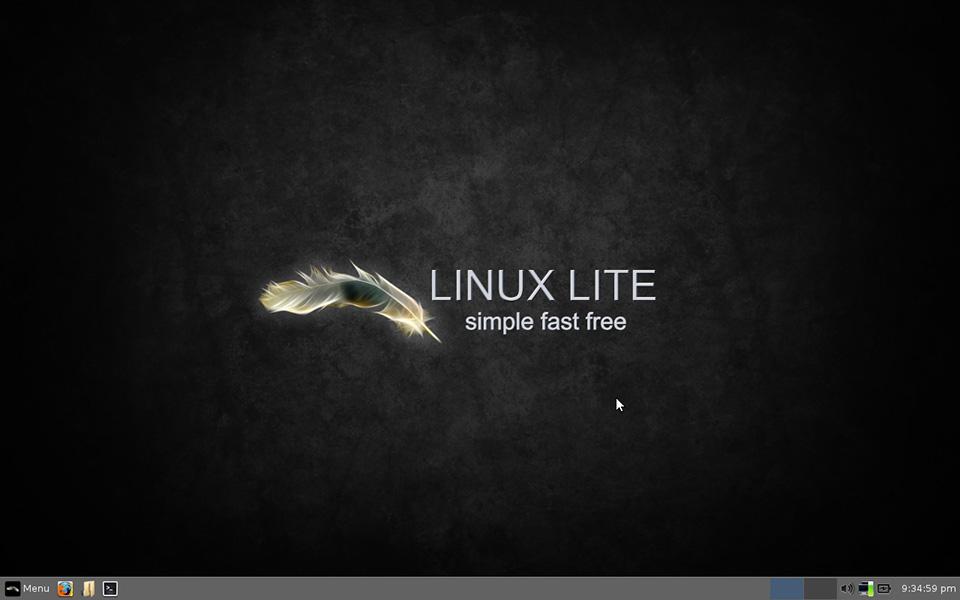Show network connection details from the tray
The width and height of the screenshot is (960, 600).
[x=866, y=588]
